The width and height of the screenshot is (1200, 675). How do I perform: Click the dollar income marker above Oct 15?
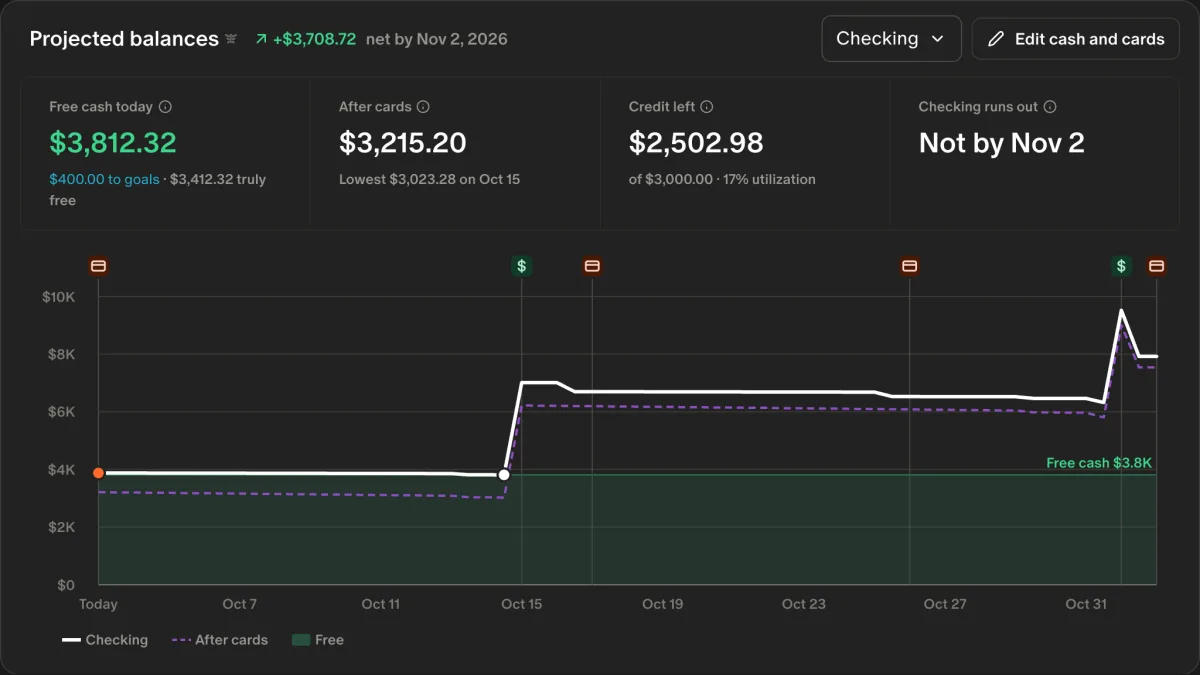[x=522, y=266]
